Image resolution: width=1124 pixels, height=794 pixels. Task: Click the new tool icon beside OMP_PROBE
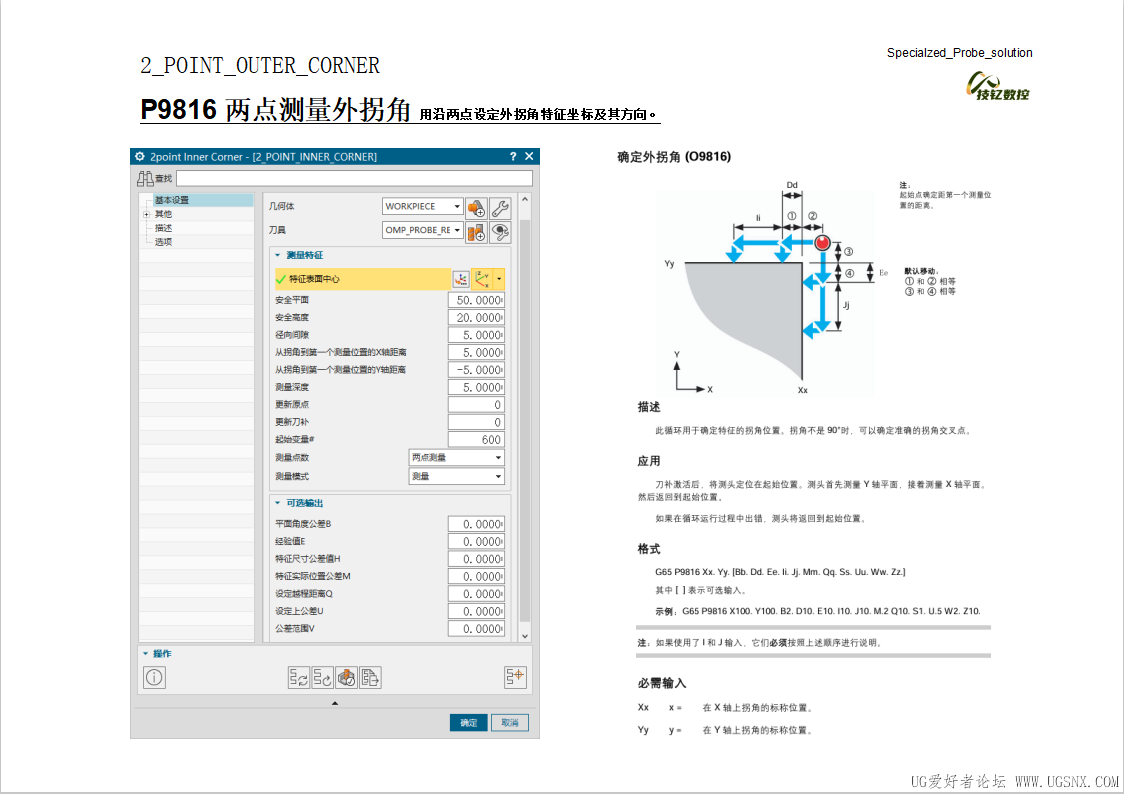click(x=476, y=232)
